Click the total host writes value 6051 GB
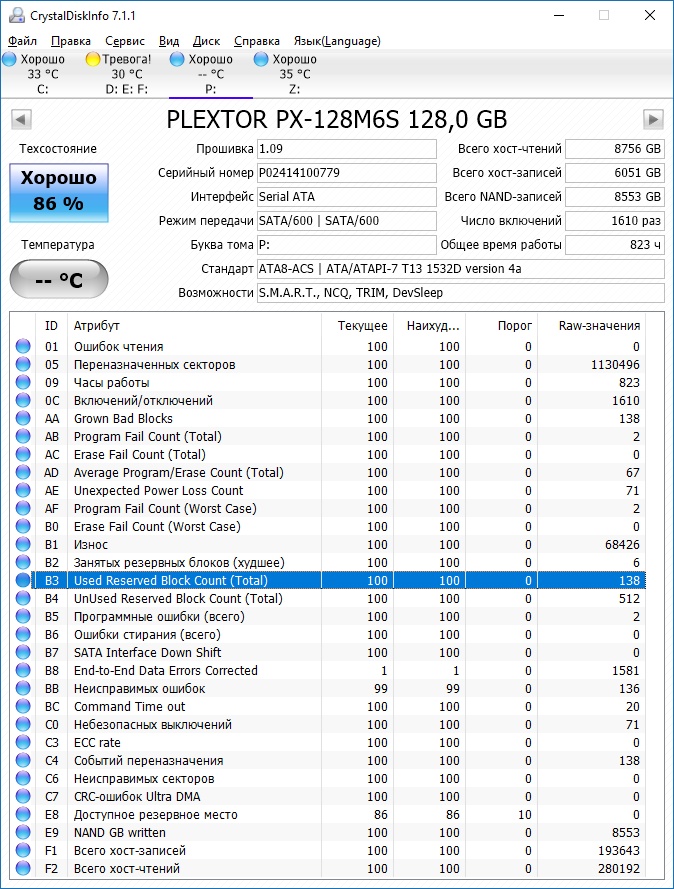 pyautogui.click(x=615, y=173)
